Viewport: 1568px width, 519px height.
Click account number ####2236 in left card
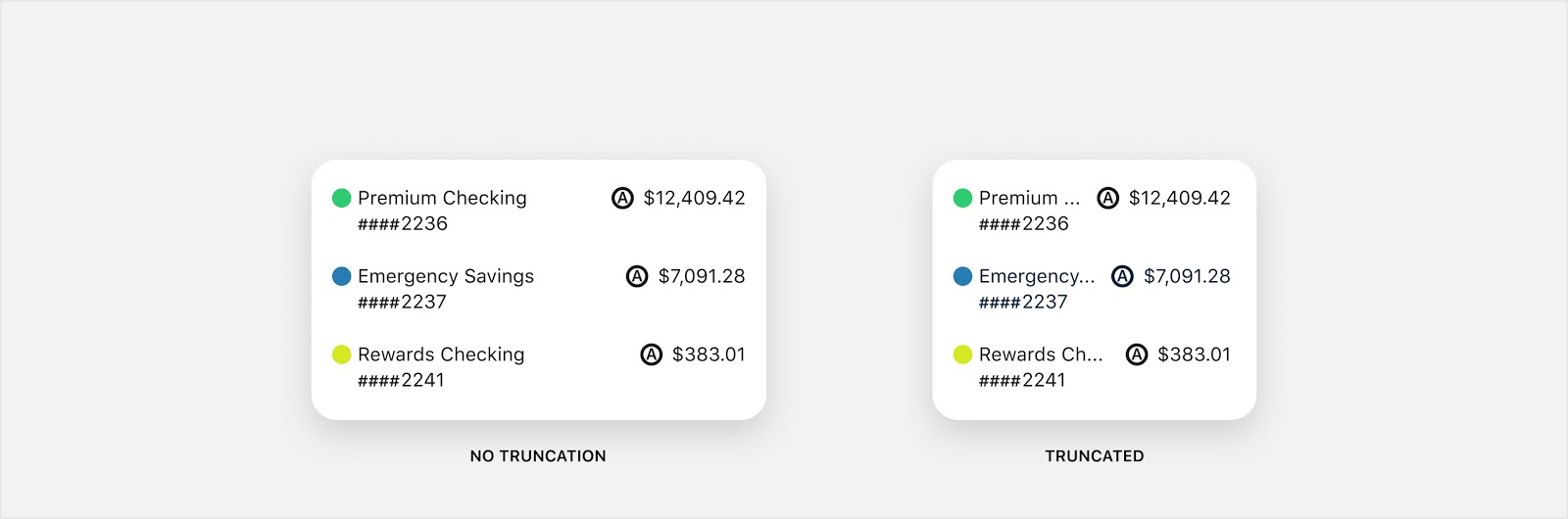(x=403, y=223)
